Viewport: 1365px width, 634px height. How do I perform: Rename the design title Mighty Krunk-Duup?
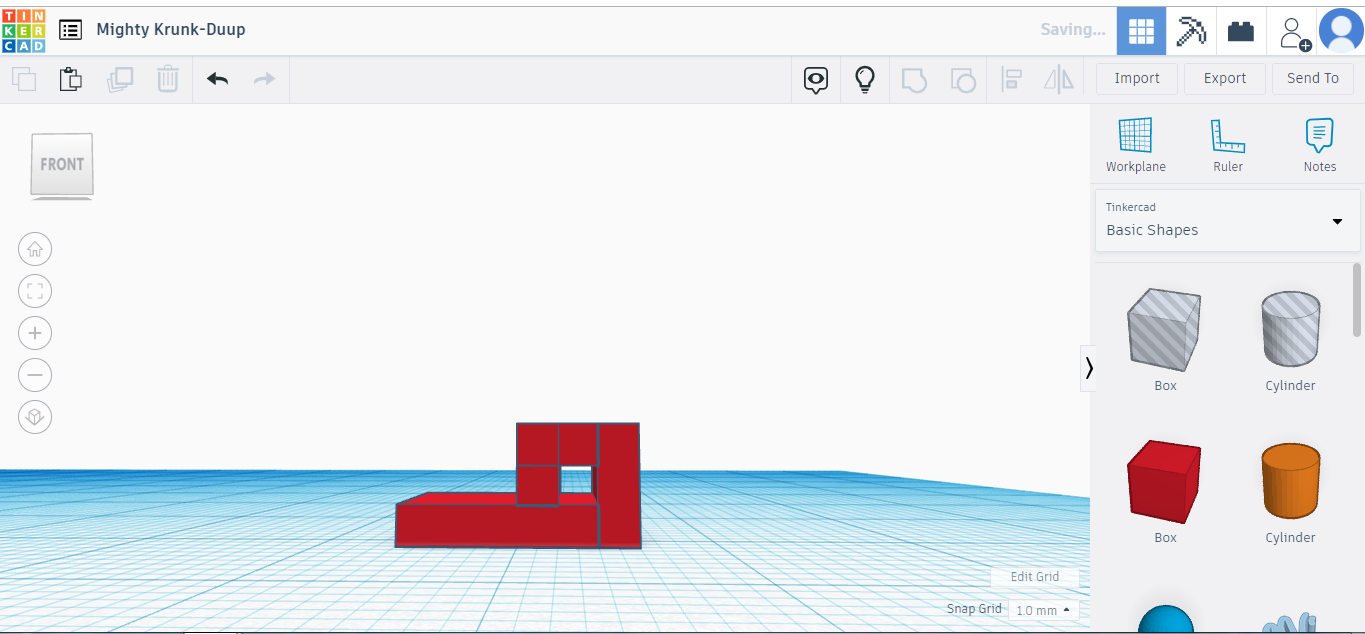(171, 30)
